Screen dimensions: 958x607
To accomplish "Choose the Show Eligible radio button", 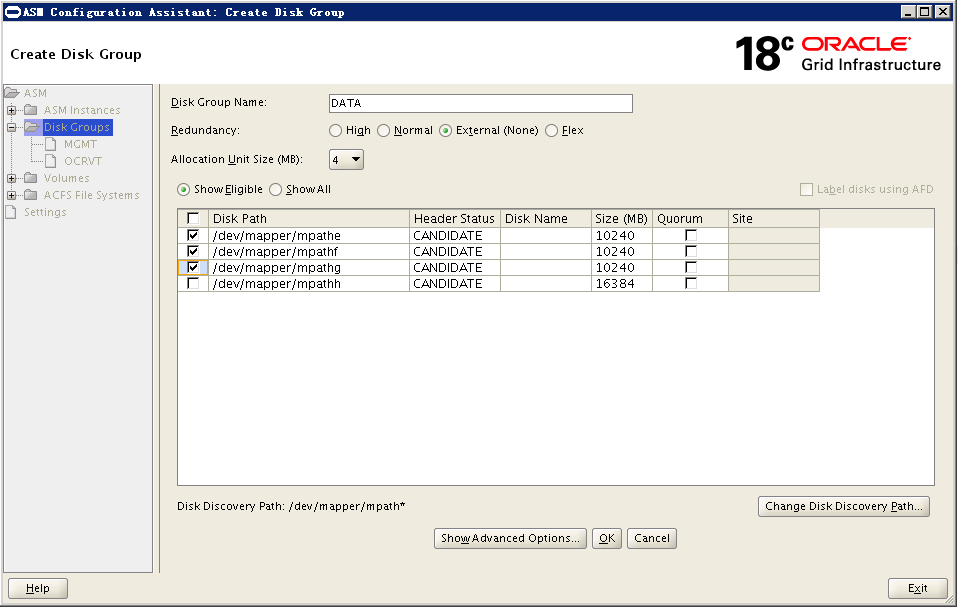I will pos(183,190).
